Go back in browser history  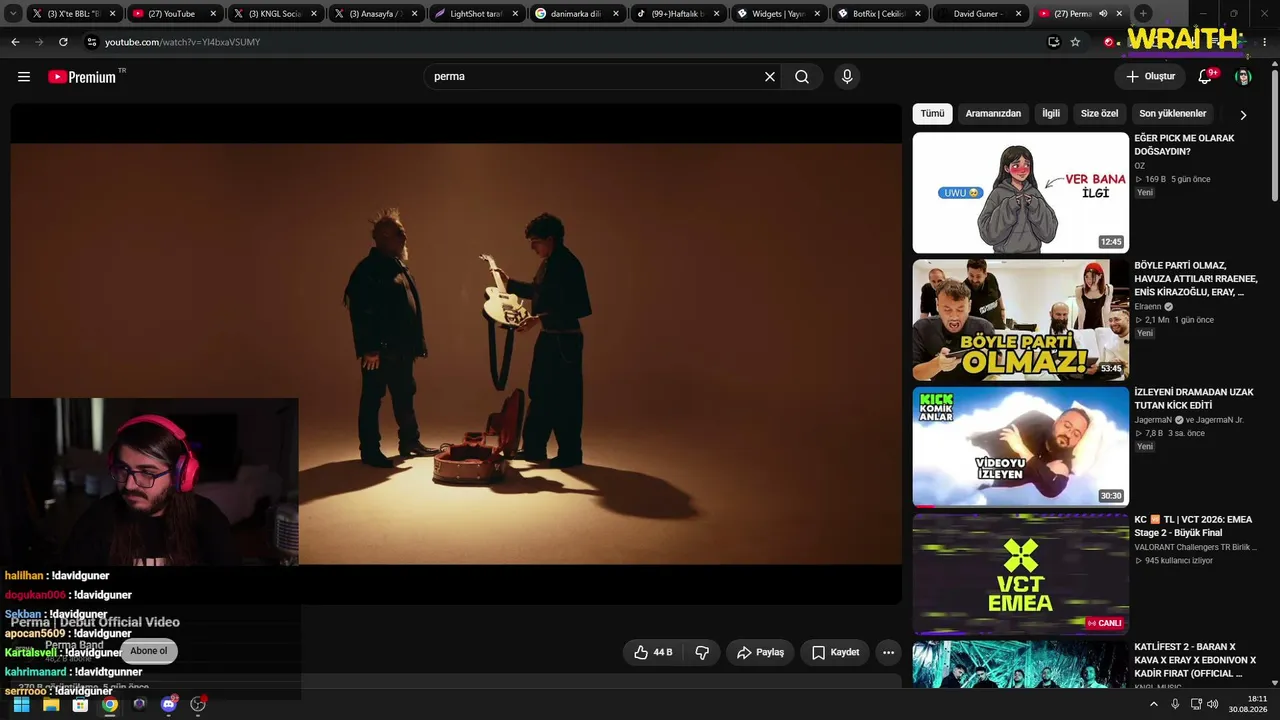pos(15,42)
